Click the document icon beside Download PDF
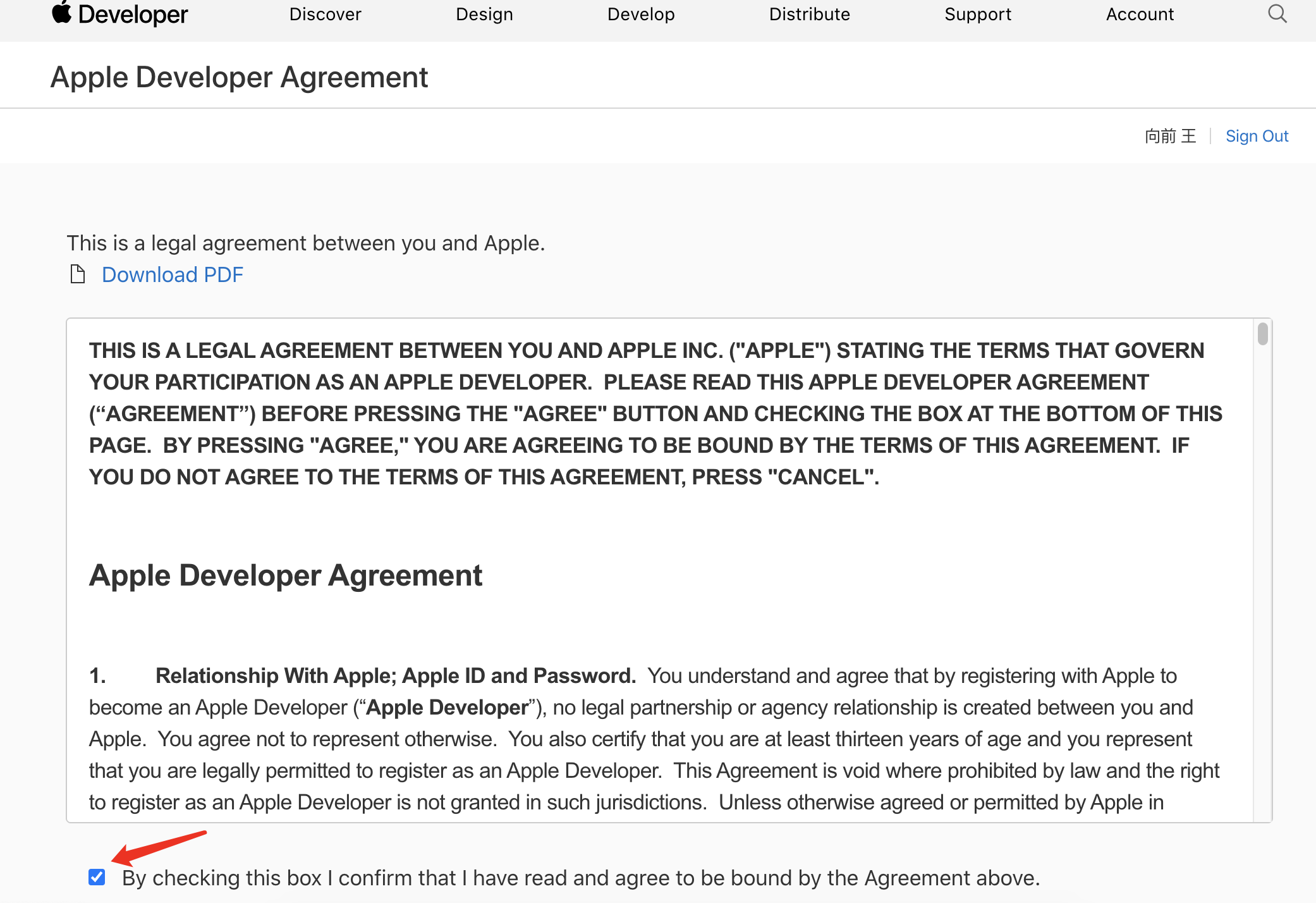Viewport: 1316px width, 903px height. pos(78,274)
